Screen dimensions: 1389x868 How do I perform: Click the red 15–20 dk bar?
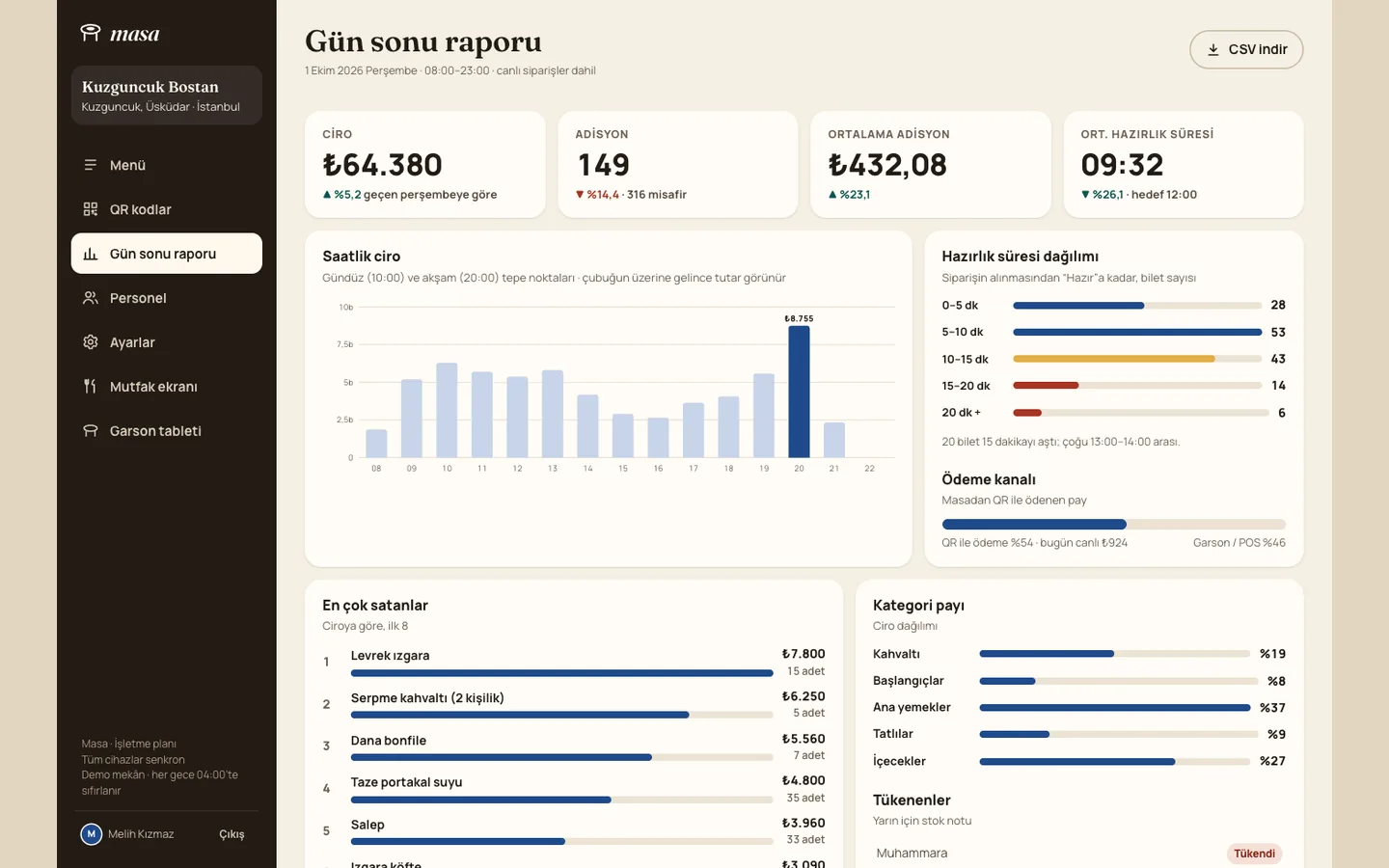(1046, 386)
